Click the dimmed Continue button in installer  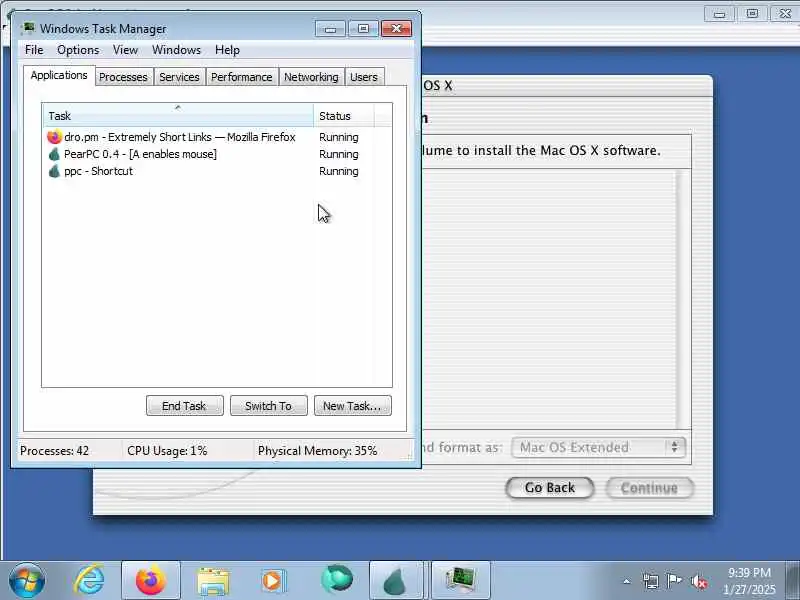(649, 488)
